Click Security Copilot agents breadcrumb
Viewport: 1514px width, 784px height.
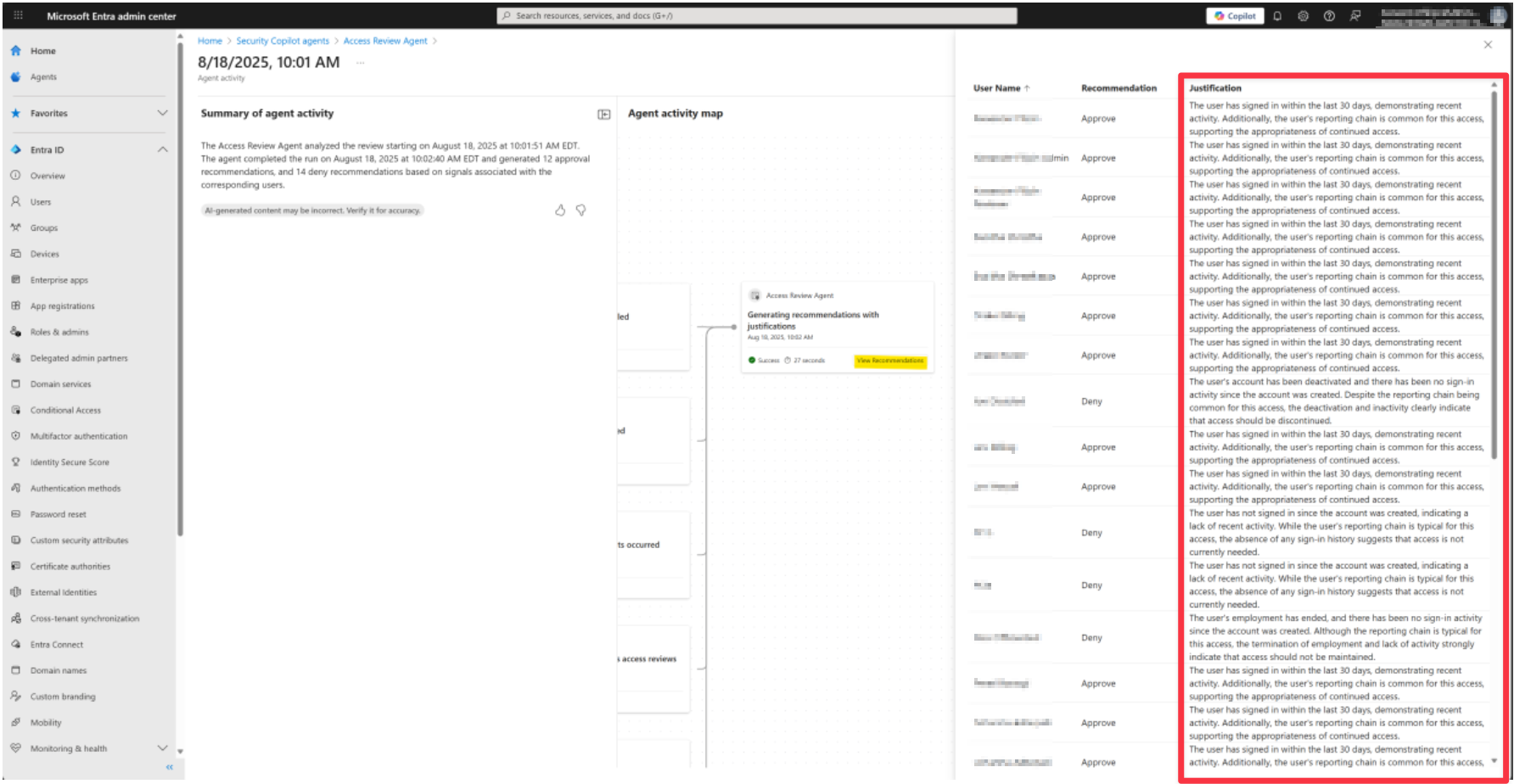tap(283, 41)
